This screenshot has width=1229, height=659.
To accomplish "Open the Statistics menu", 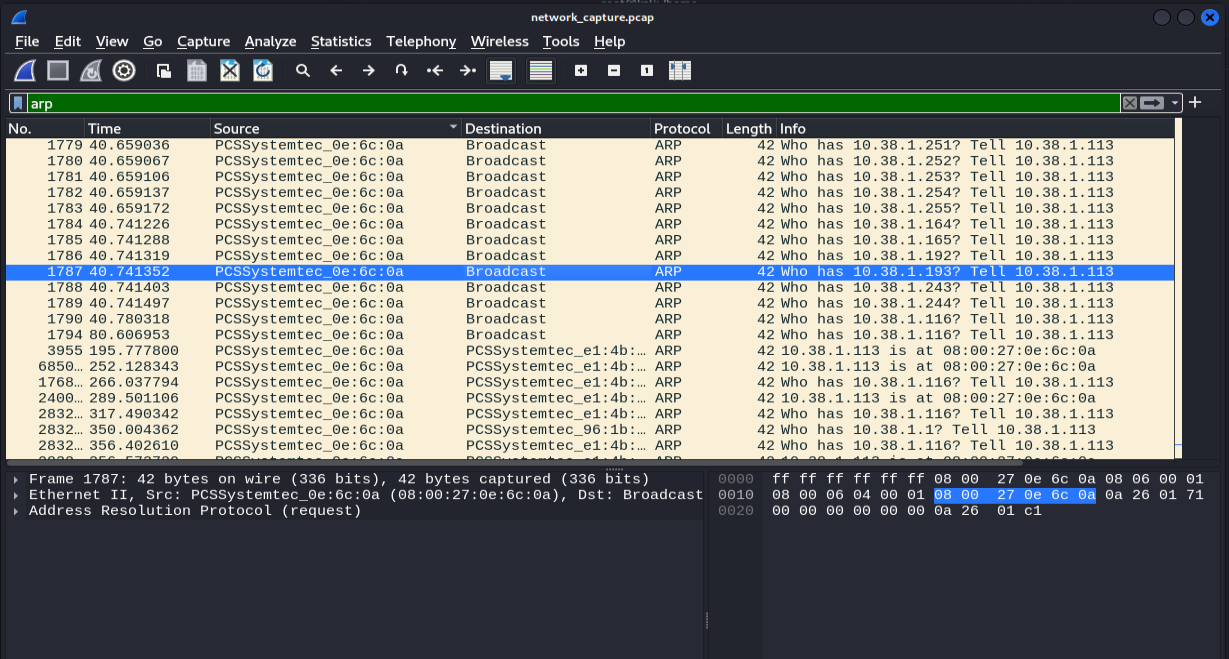I will coord(341,41).
